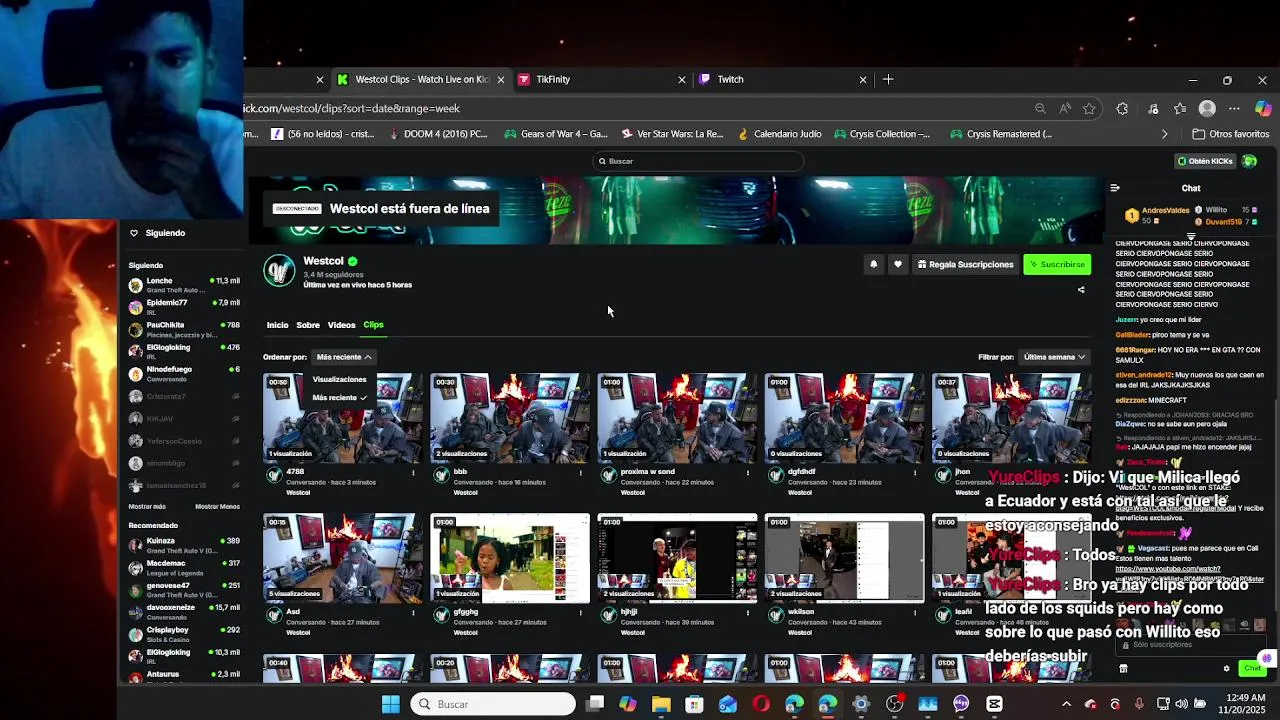Viewport: 1280px width, 720px height.
Task: Open the Otros favoritos folder
Action: click(x=1231, y=134)
